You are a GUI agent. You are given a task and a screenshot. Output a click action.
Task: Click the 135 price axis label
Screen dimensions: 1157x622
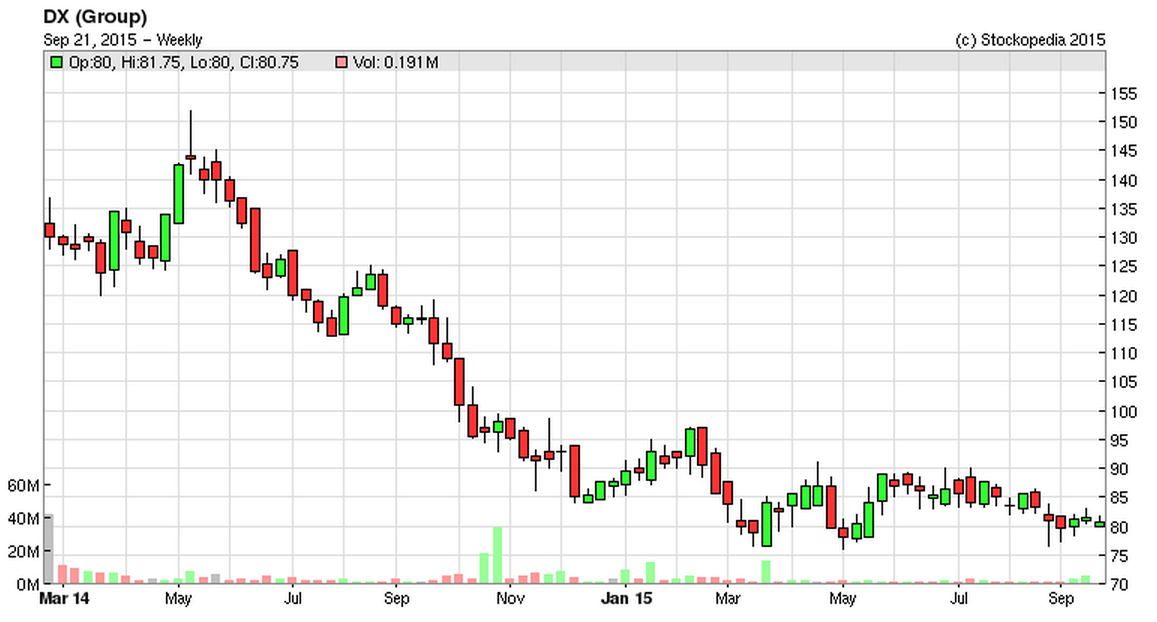(1124, 209)
